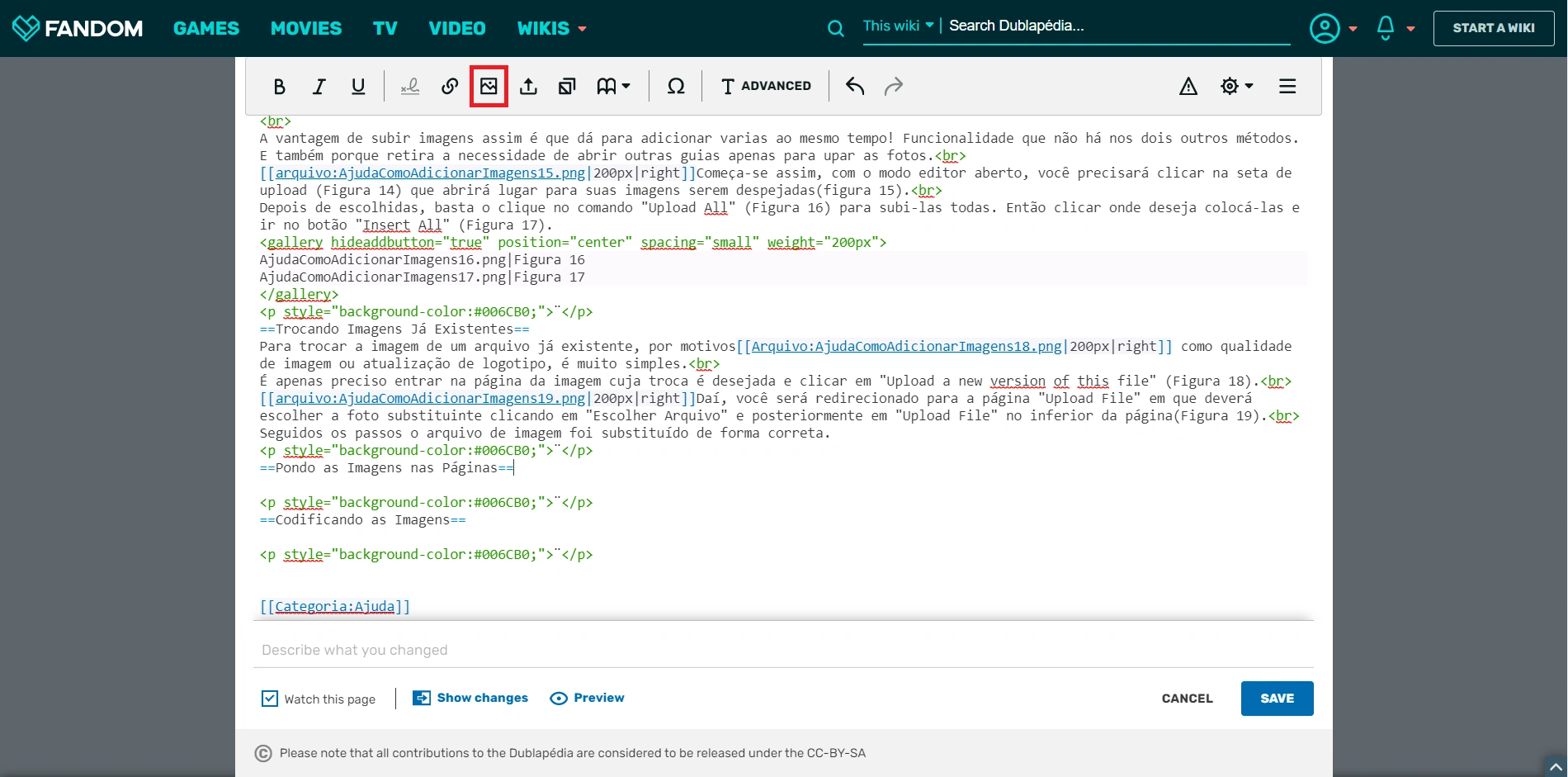Click the ==Codificando as Imagens== heading line

(x=362, y=519)
